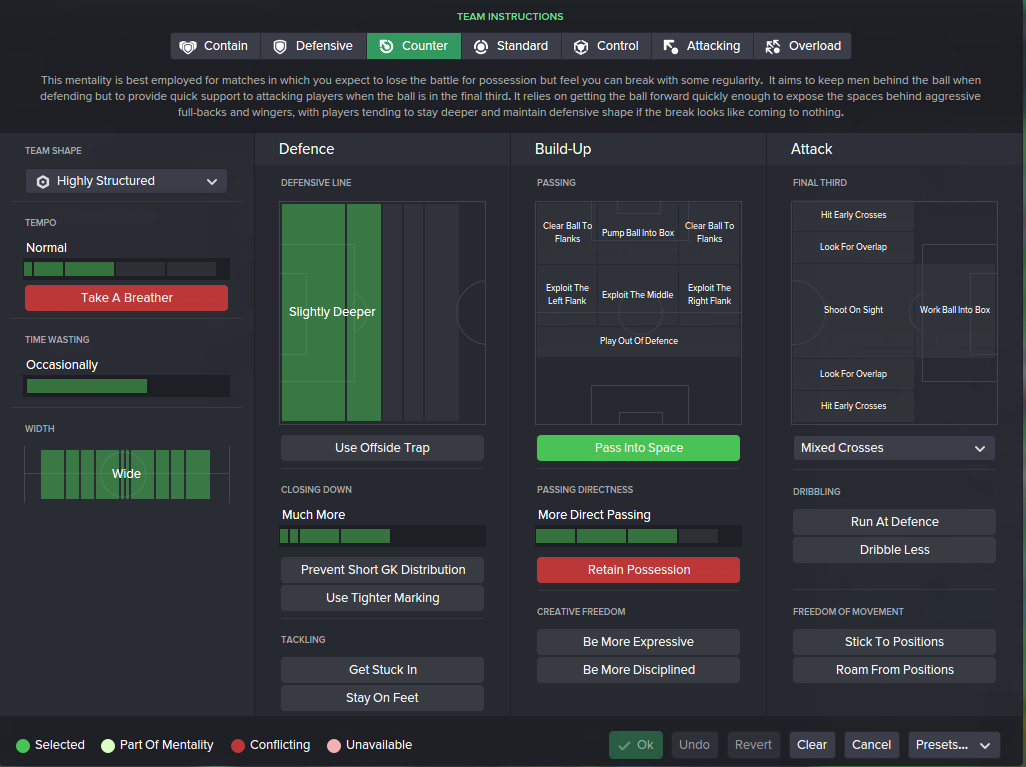
Task: Toggle the Pass Into Space instruction
Action: click(x=638, y=448)
